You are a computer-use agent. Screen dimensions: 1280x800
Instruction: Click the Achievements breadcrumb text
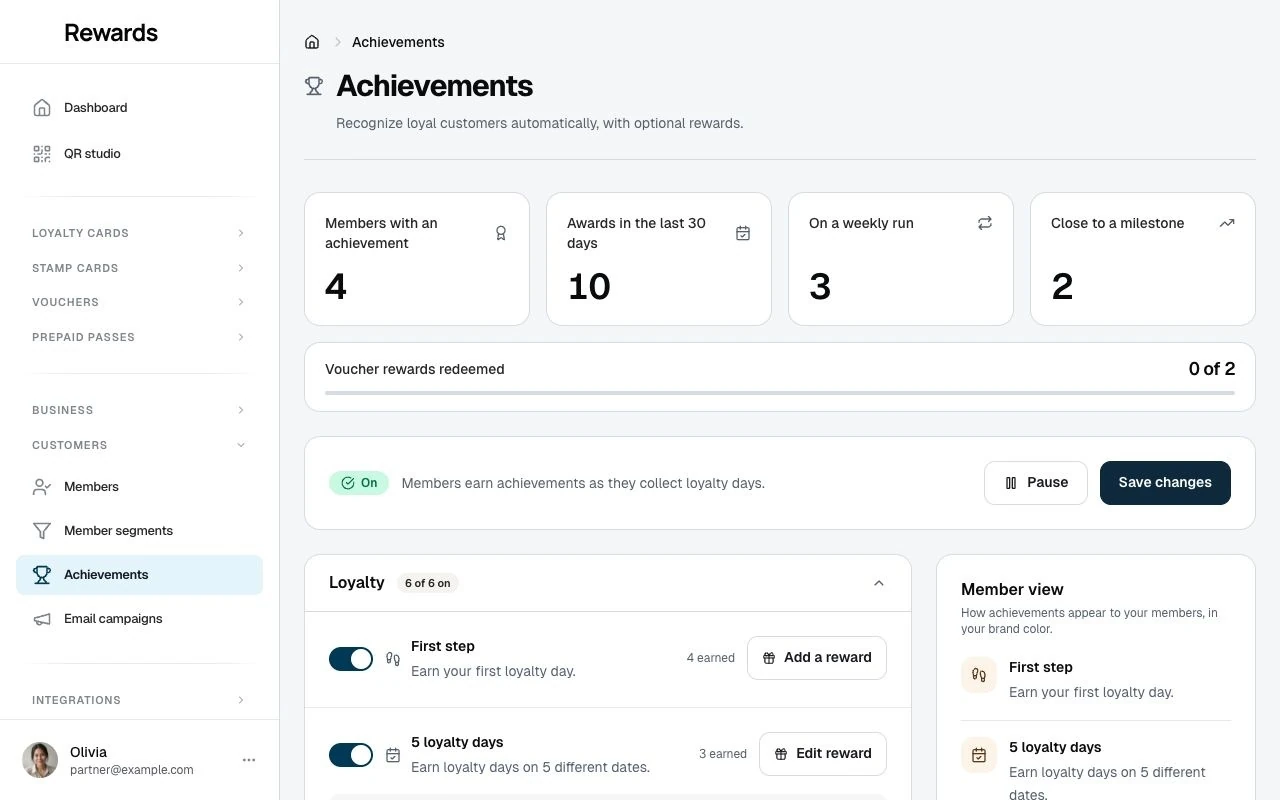click(x=398, y=42)
